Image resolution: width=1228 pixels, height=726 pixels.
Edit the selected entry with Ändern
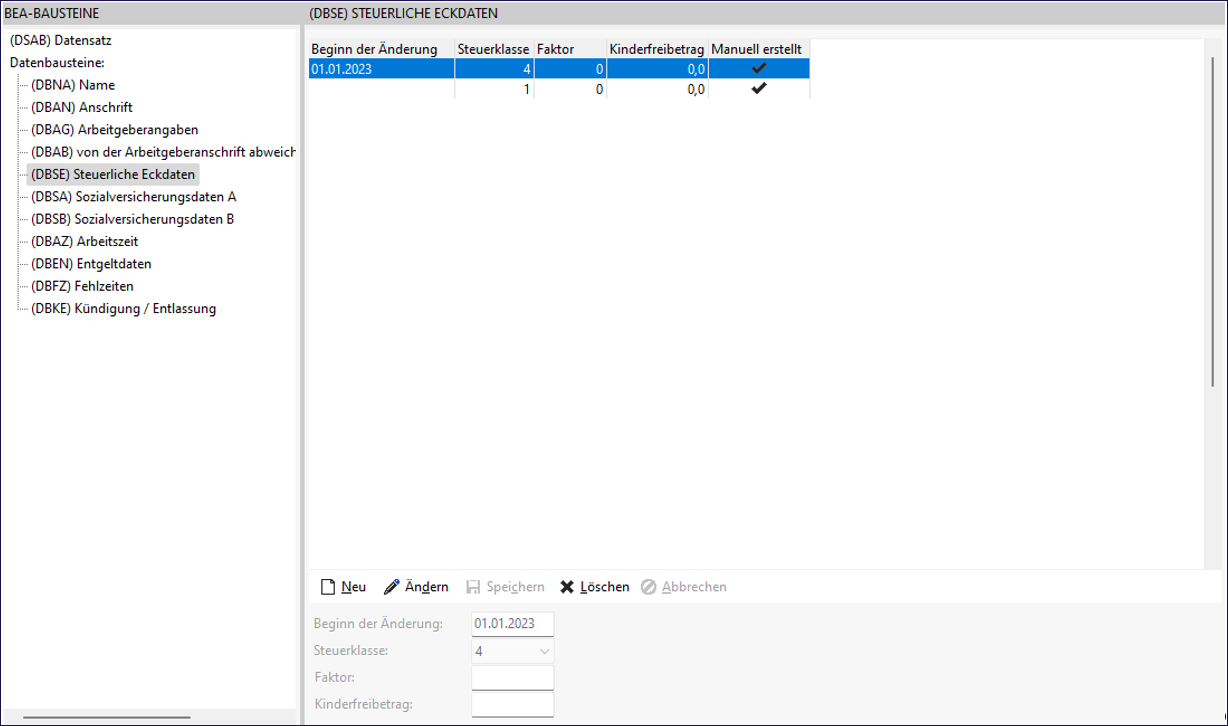pyautogui.click(x=416, y=587)
